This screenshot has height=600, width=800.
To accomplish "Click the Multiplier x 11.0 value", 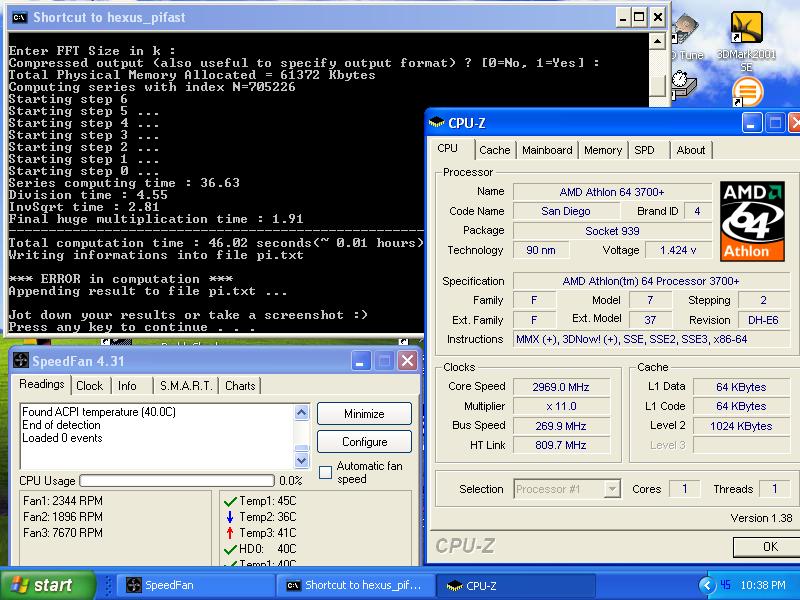I will 561,407.
